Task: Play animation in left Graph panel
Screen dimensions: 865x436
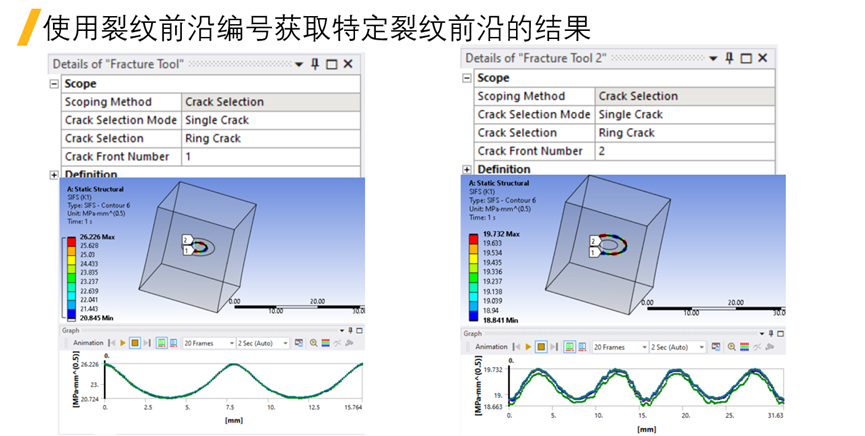Action: [122, 343]
